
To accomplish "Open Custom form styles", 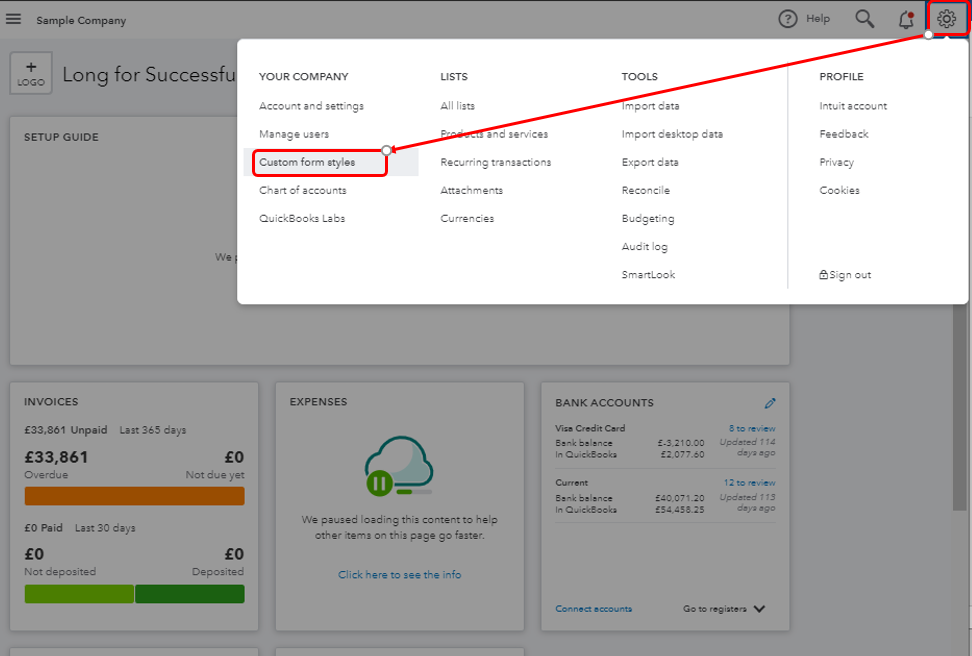I will (x=307, y=162).
